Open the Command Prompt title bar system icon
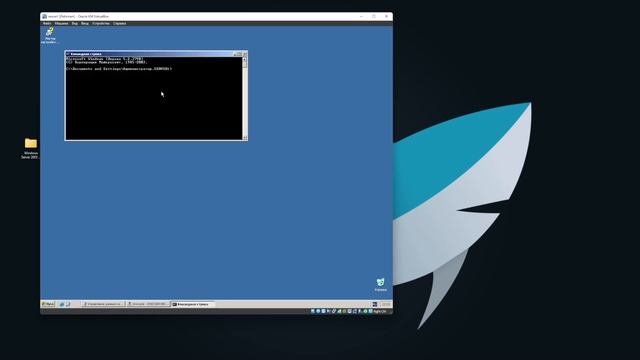The width and height of the screenshot is (640, 360). click(68, 54)
